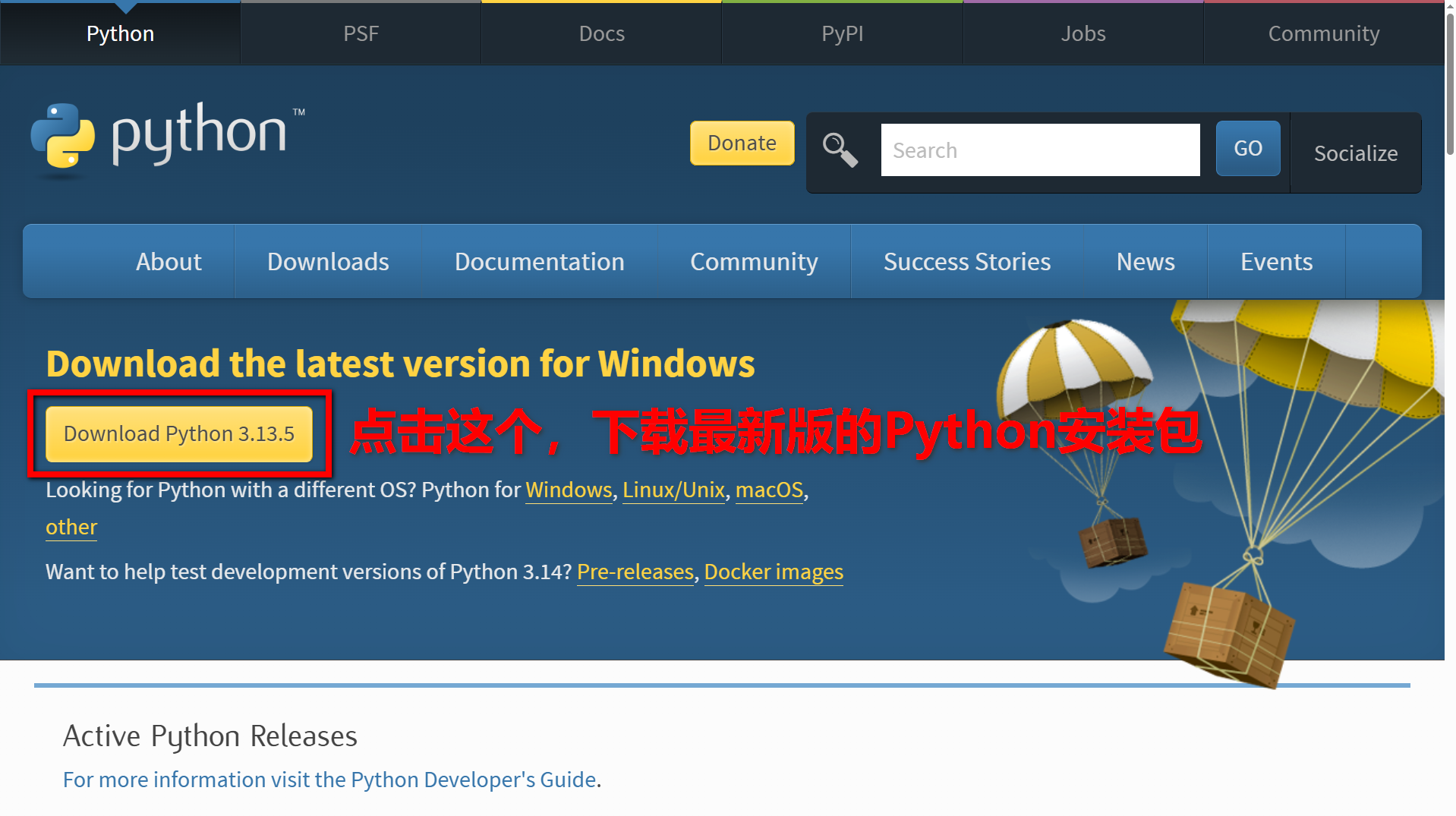Click the Donate button
1456x816 pixels.
pyautogui.click(x=742, y=143)
